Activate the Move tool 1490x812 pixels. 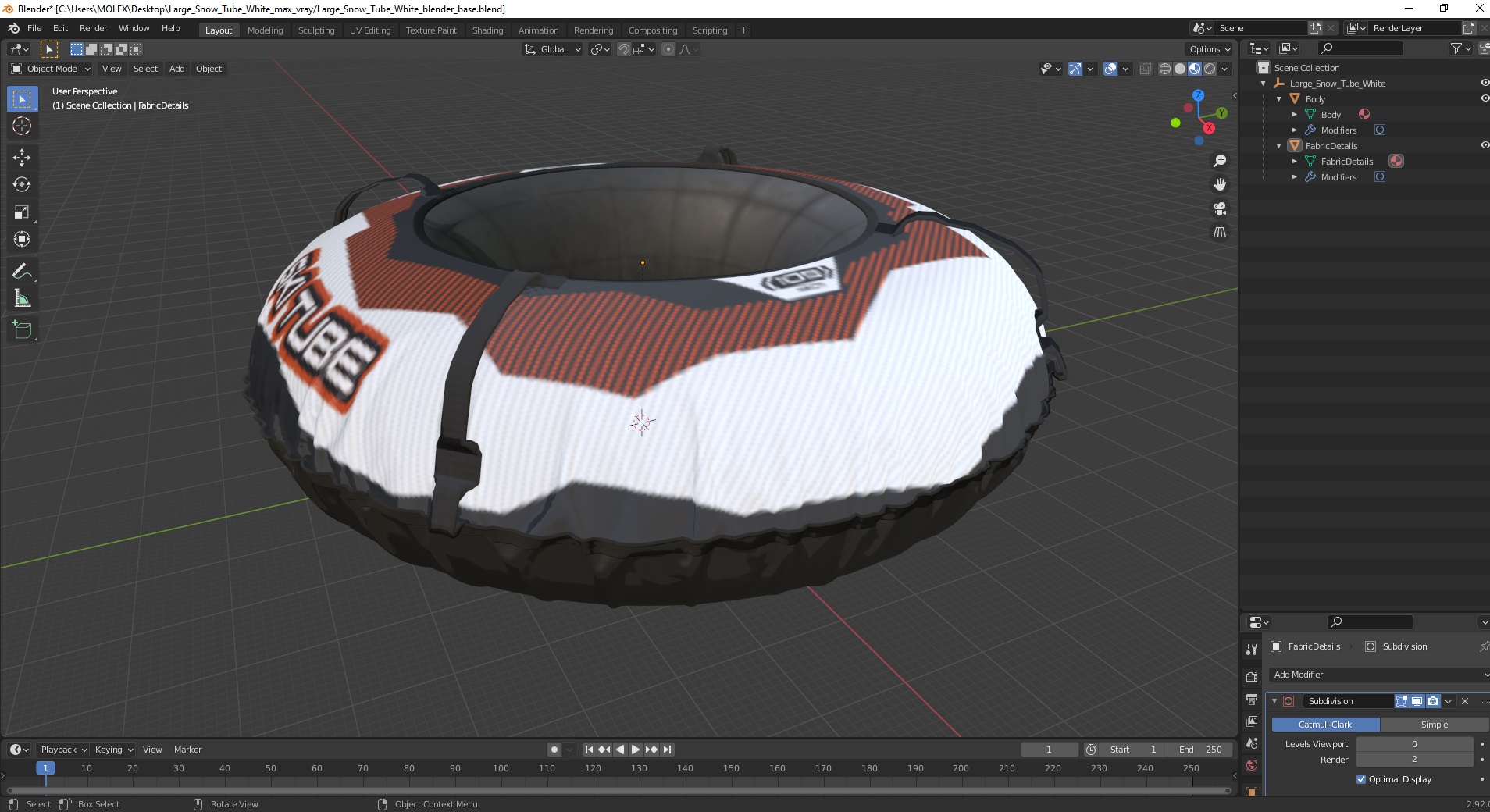point(22,157)
